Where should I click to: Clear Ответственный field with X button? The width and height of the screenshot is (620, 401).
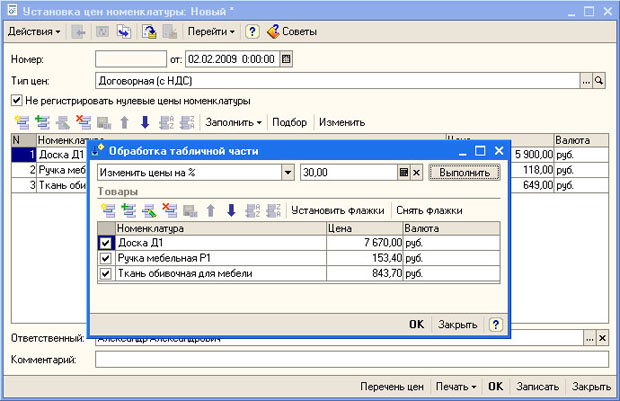602,339
